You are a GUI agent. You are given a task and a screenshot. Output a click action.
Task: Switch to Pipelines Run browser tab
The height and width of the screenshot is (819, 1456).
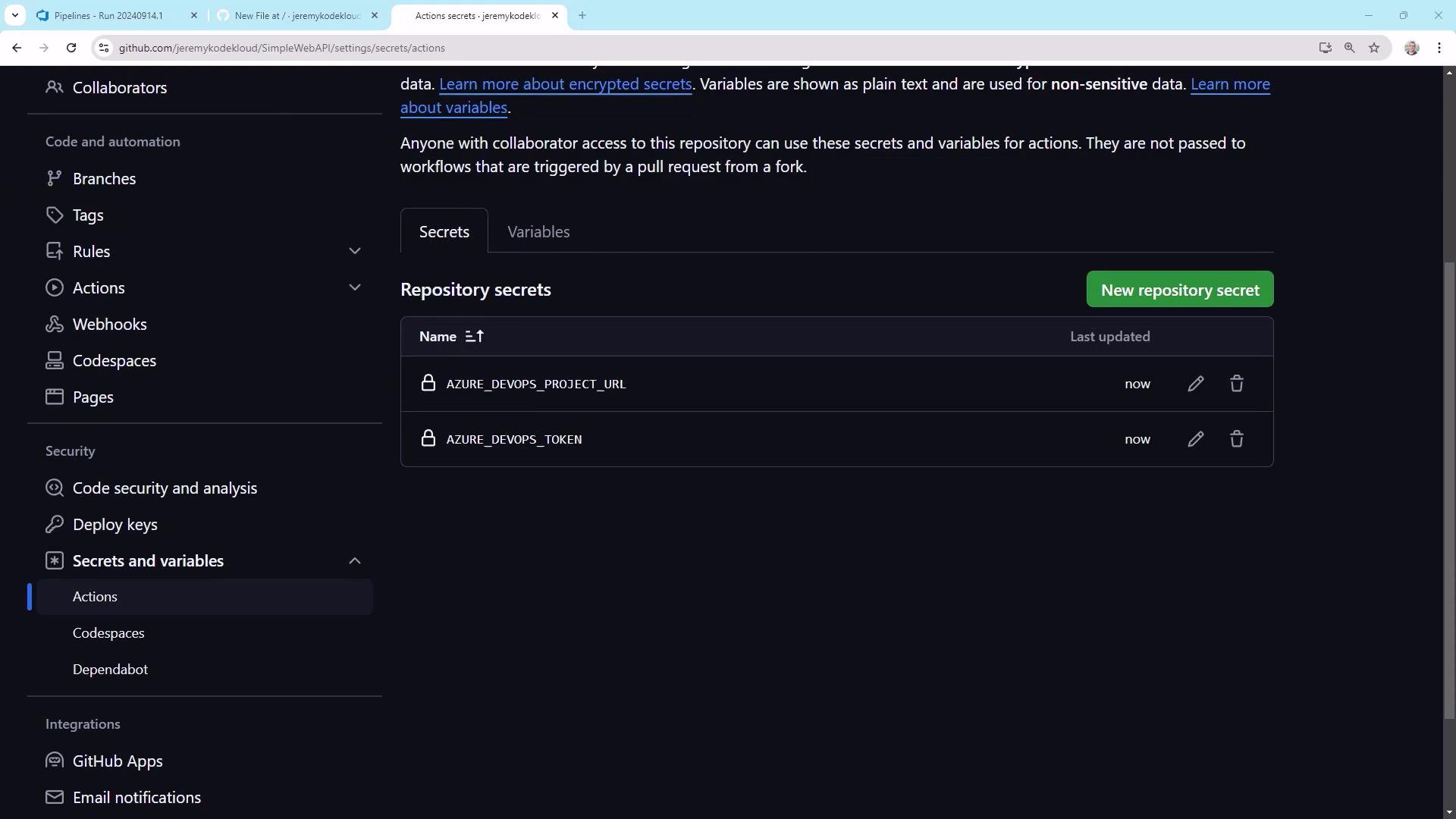point(108,15)
